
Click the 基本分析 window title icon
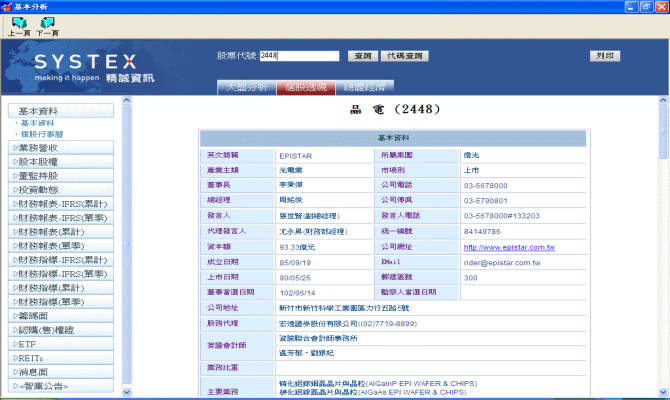(x=6, y=6)
